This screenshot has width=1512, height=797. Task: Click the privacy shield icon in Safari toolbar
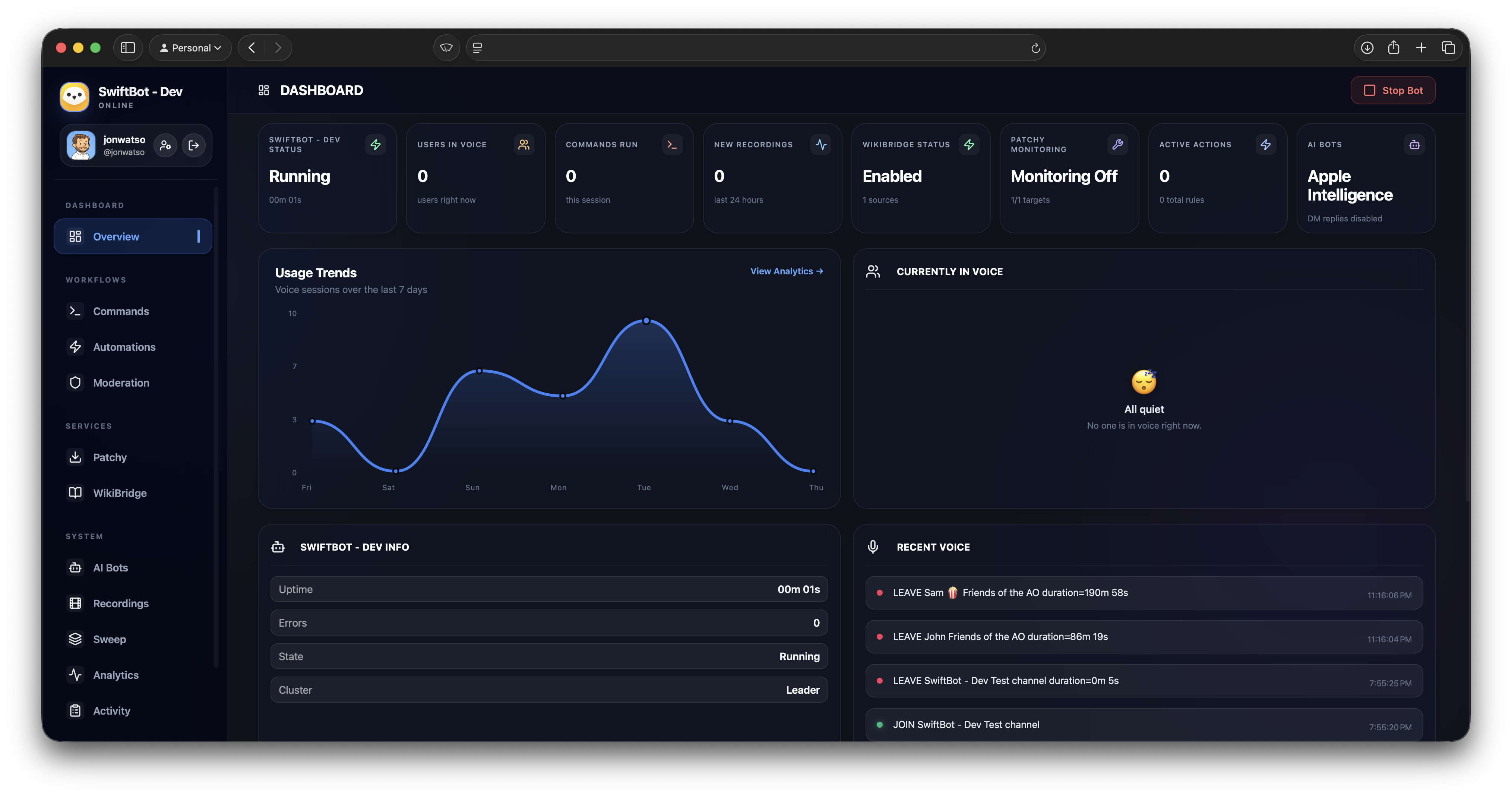pyautogui.click(x=447, y=48)
